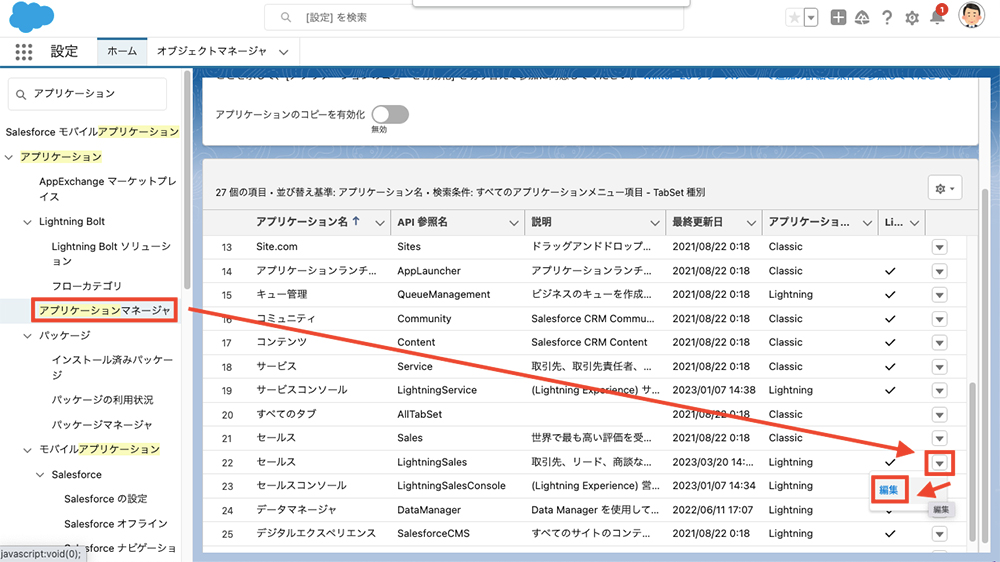The height and width of the screenshot is (562, 1000).
Task: Open row action menu for Site.com
Action: pyautogui.click(x=939, y=247)
